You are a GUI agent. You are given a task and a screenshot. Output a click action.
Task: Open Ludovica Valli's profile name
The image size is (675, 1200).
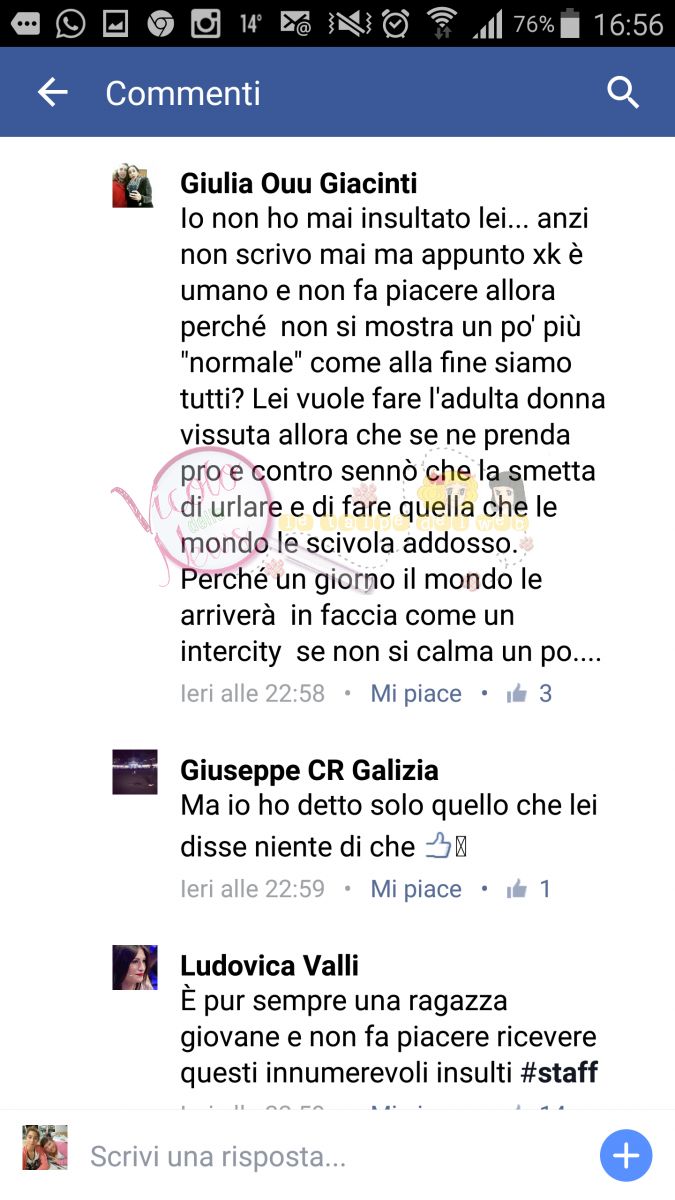tap(269, 965)
